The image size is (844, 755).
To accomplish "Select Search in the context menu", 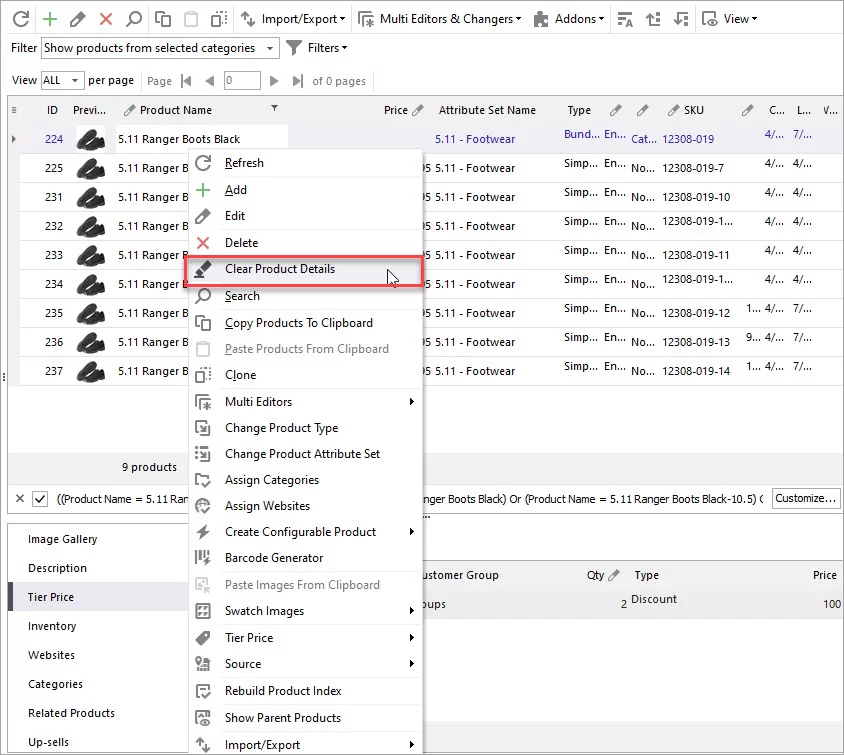I will (305, 296).
